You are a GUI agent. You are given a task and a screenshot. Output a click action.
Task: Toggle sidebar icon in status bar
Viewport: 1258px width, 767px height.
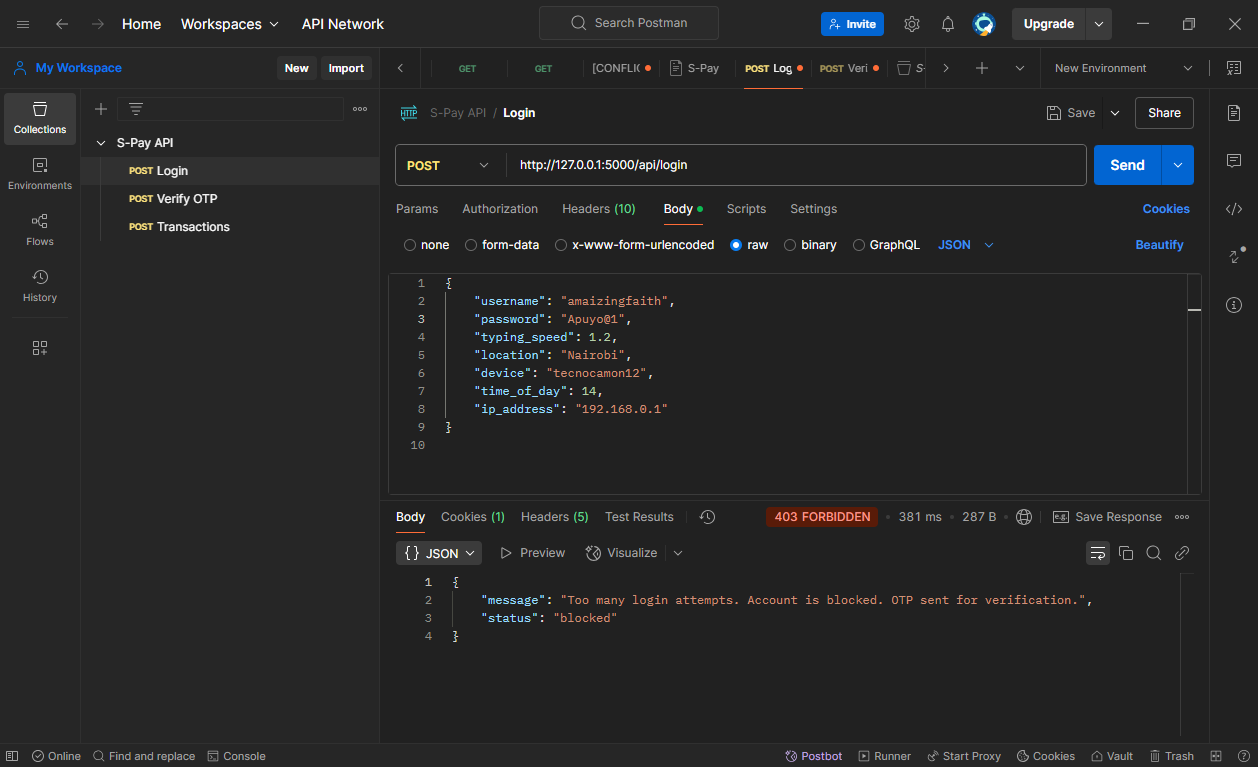click(x=13, y=756)
